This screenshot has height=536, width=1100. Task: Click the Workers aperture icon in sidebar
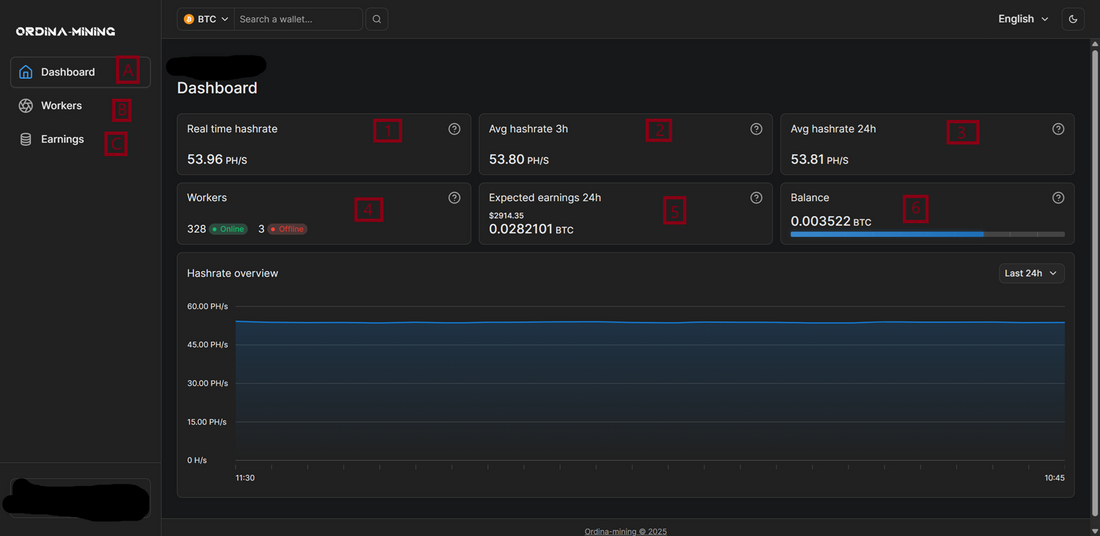tap(26, 106)
